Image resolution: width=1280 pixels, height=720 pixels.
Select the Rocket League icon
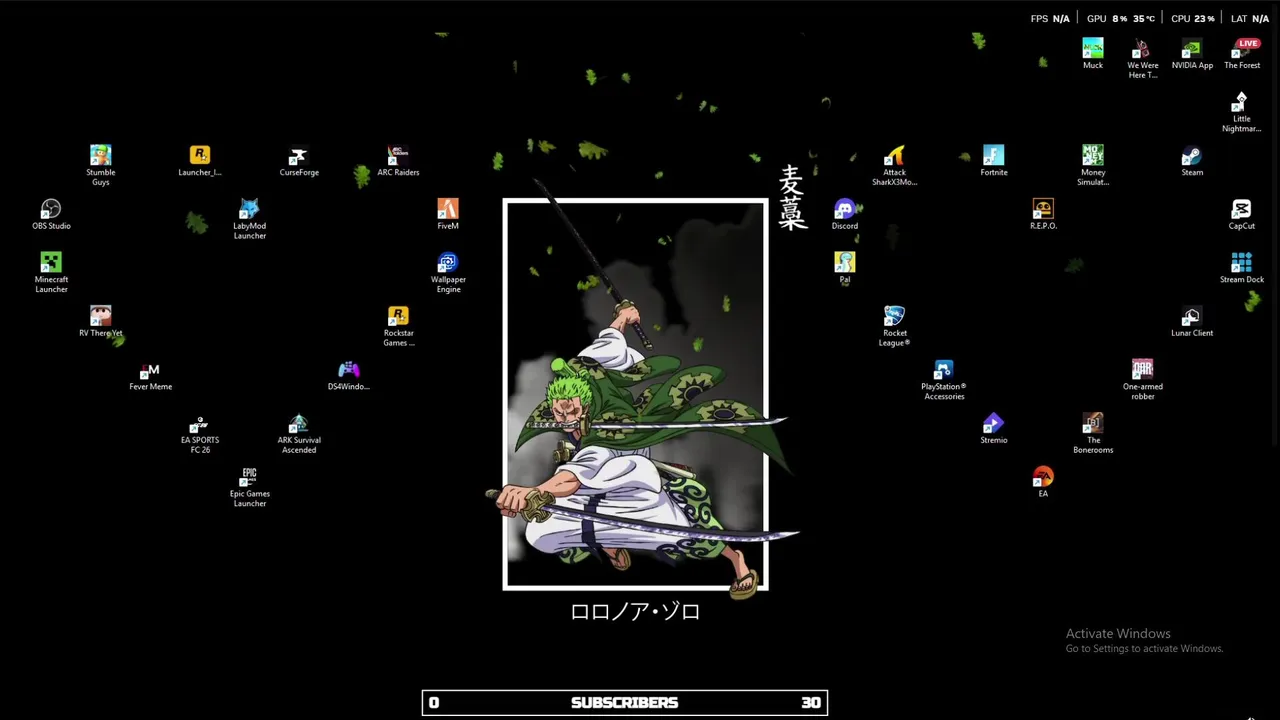(894, 326)
